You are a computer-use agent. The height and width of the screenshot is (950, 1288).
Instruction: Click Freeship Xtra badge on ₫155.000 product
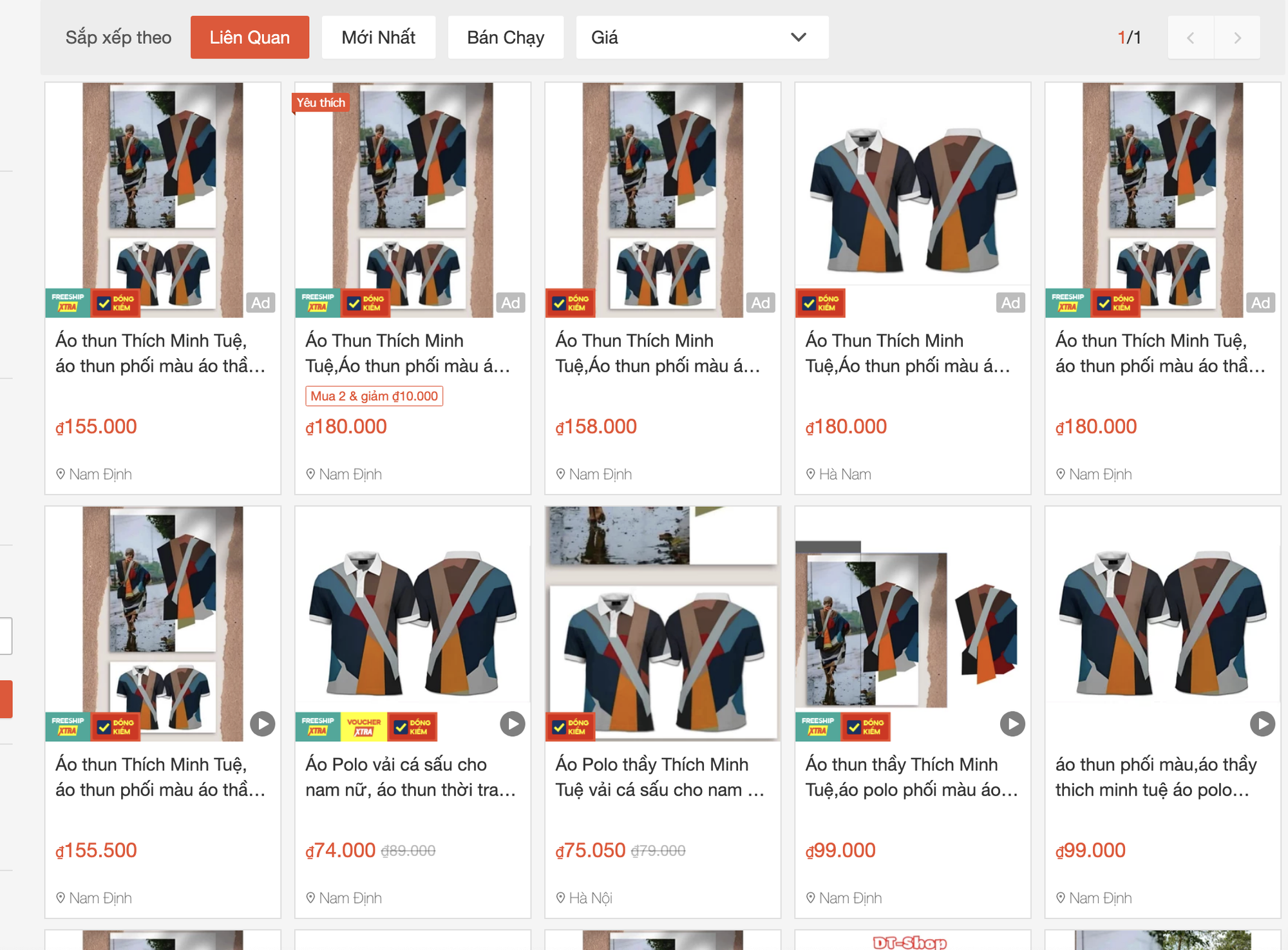(68, 303)
